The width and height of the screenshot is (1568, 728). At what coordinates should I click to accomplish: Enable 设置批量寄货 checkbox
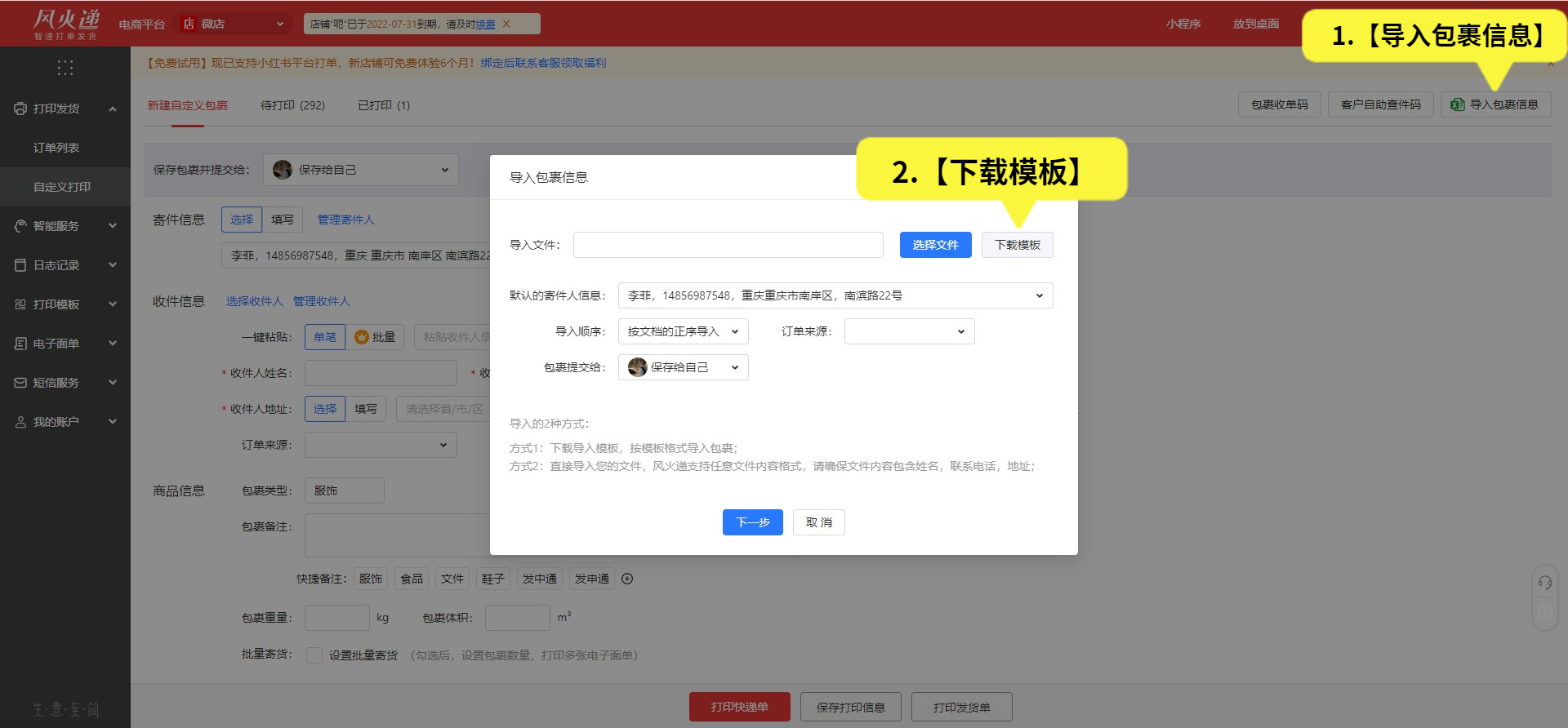(314, 655)
